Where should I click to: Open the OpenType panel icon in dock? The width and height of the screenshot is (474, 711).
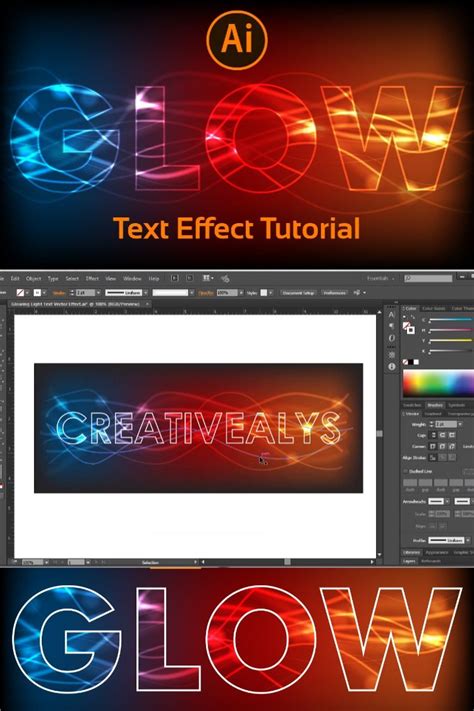391,338
